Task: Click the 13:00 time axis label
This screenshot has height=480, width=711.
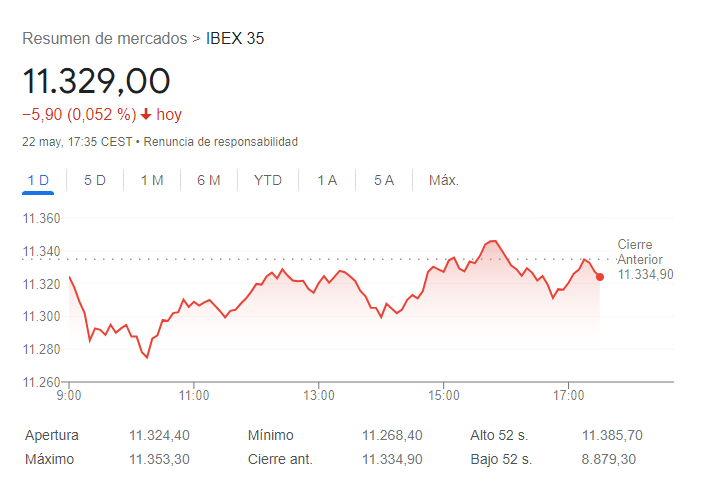Action: [x=319, y=396]
